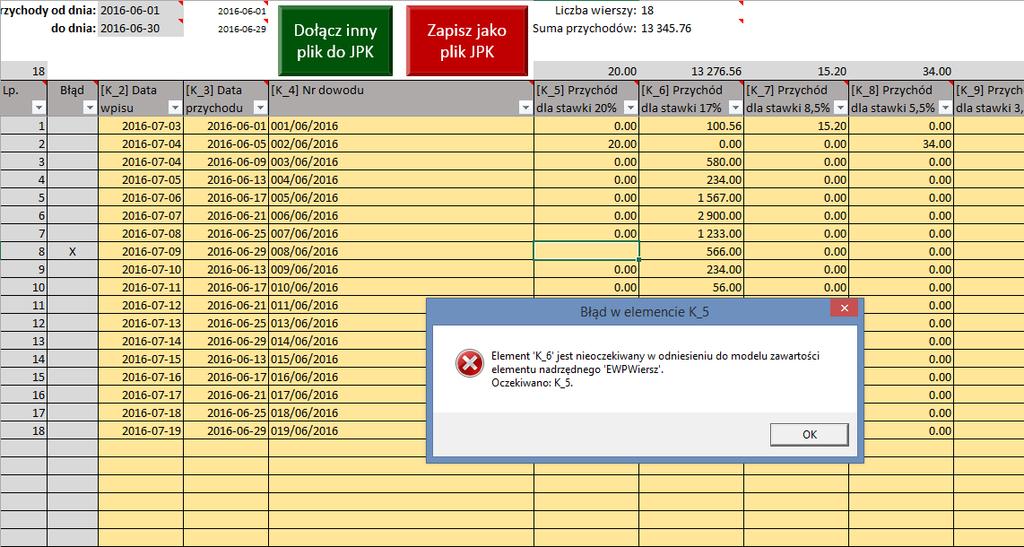Open the K_5 stawki 20% filter dropdown
Screen dimensions: 1024x547
pyautogui.click(x=630, y=108)
